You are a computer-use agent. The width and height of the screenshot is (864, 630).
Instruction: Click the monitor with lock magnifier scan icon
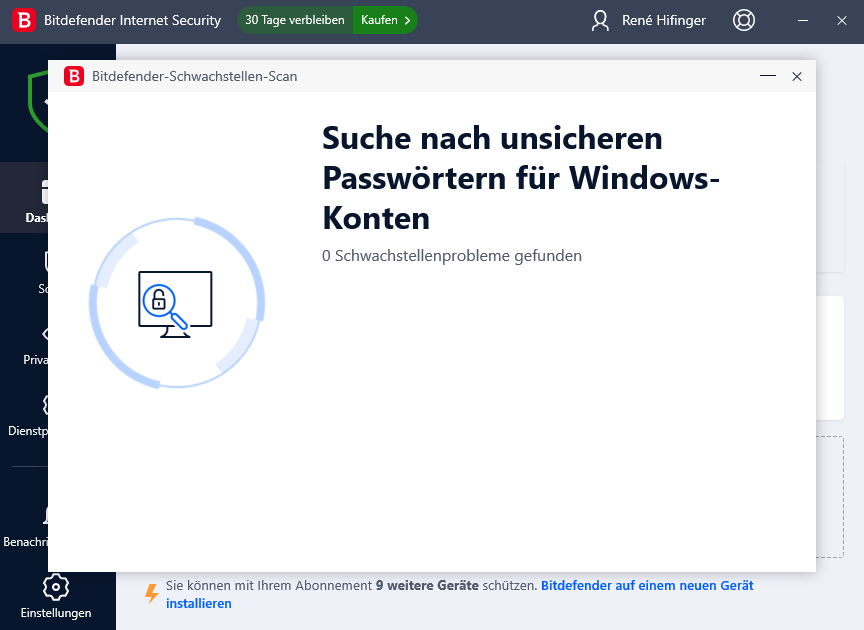click(175, 304)
